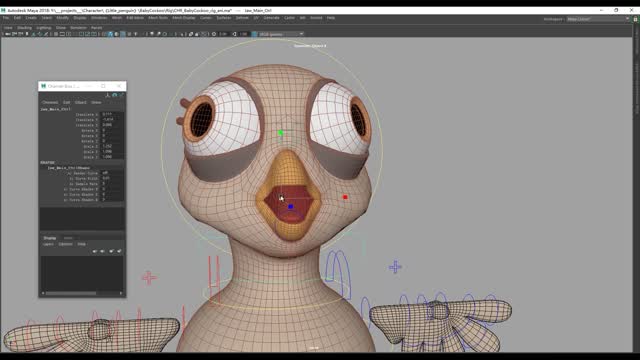Open the Windows menu
The width and height of the screenshot is (640, 360).
point(99,18)
